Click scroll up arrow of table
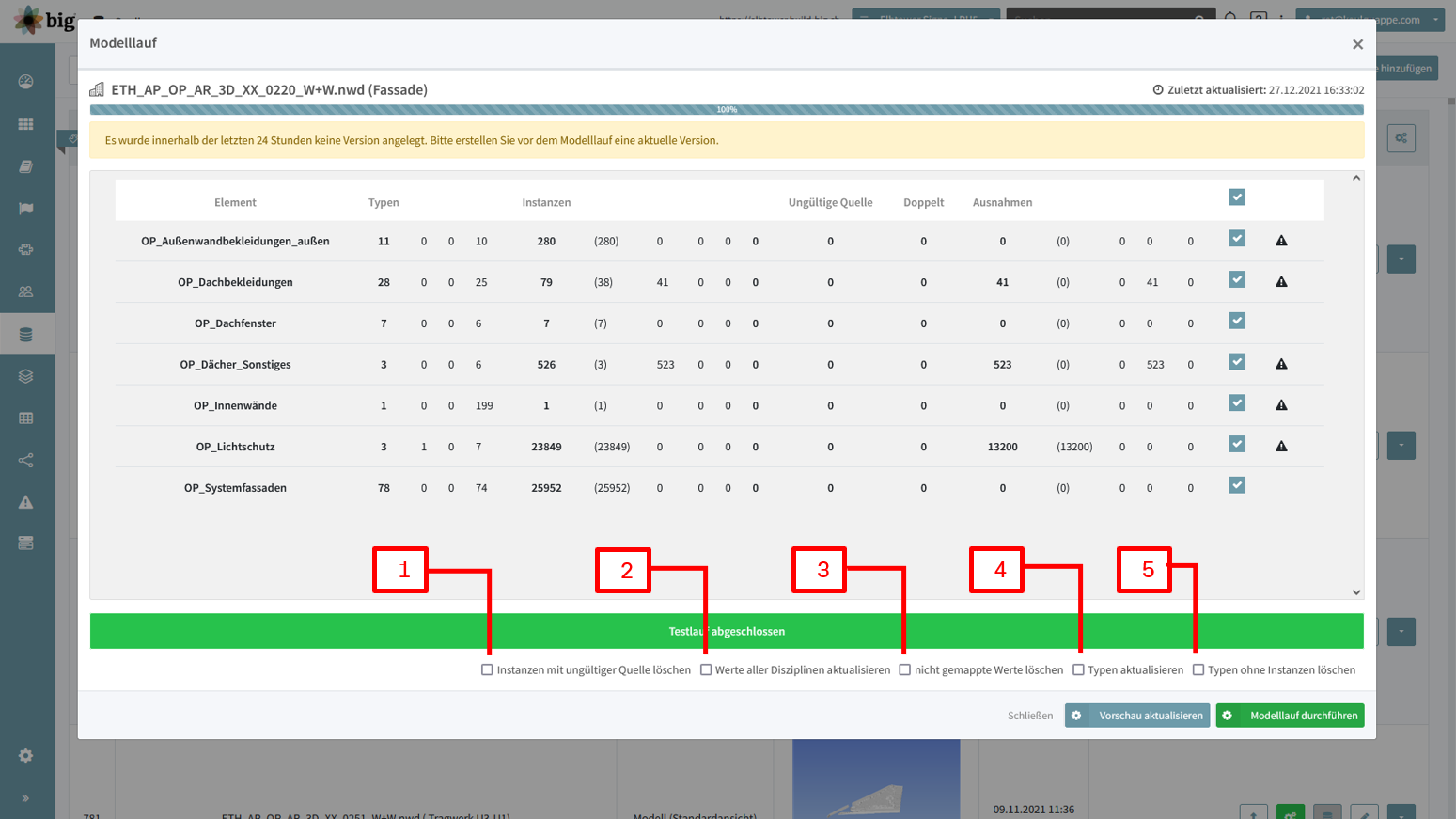1456x819 pixels. point(1356,179)
